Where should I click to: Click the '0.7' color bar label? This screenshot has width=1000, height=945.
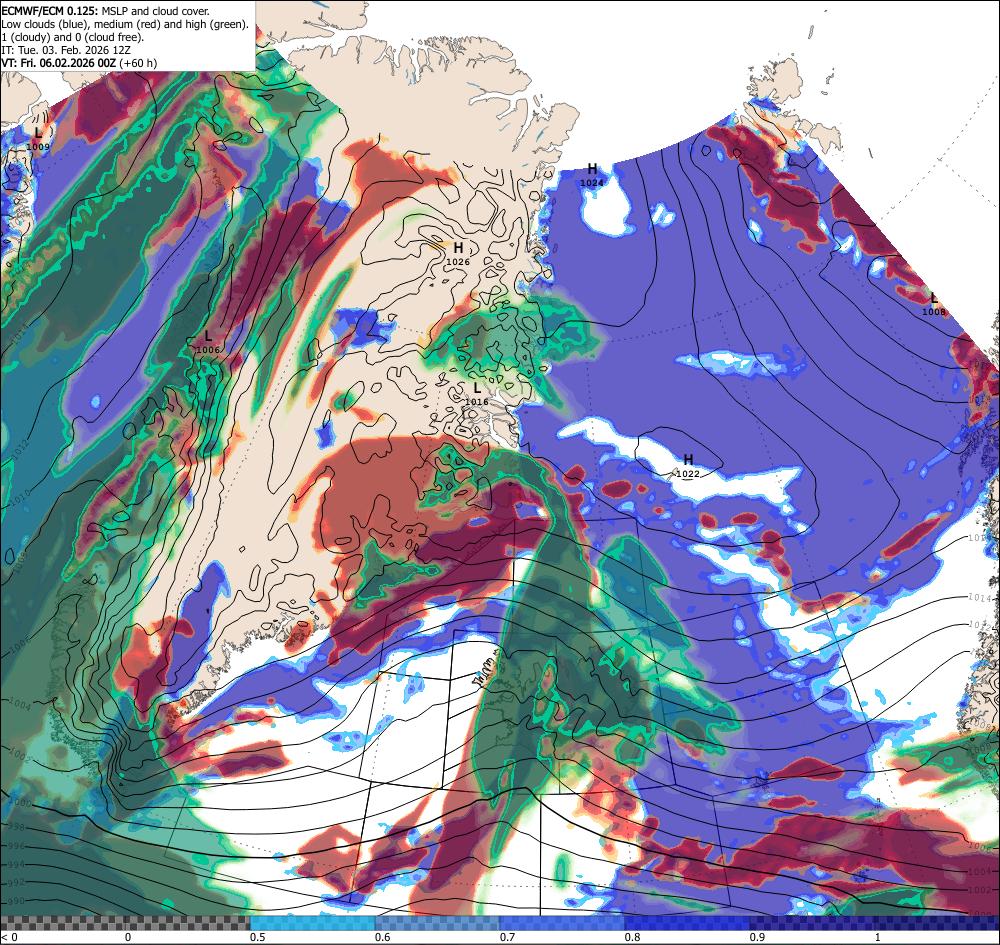508,937
